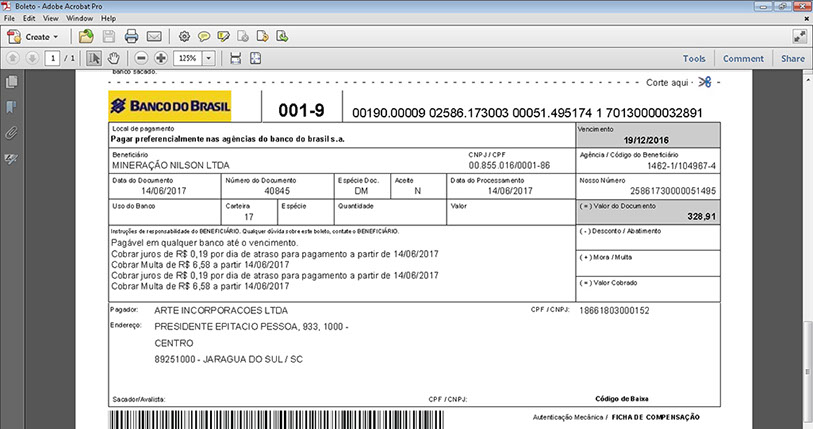Click the envelope email icon
Image resolution: width=813 pixels, height=429 pixels.
[x=154, y=37]
